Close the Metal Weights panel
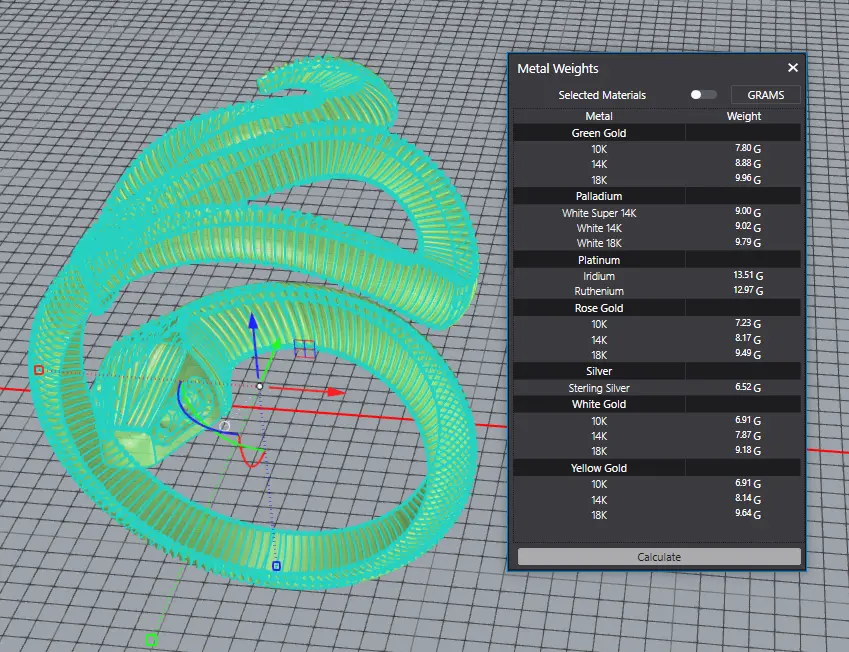Viewport: 849px width, 652px height. coord(793,68)
